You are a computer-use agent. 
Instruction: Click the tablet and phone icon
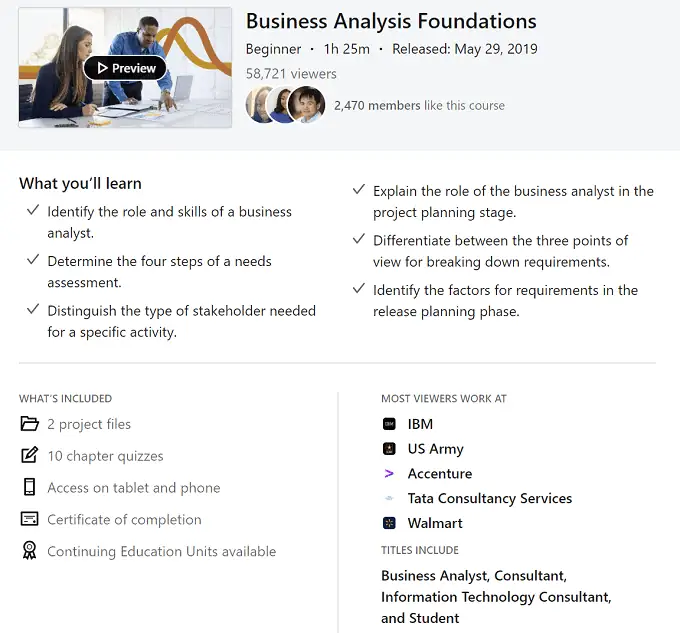[x=29, y=488]
